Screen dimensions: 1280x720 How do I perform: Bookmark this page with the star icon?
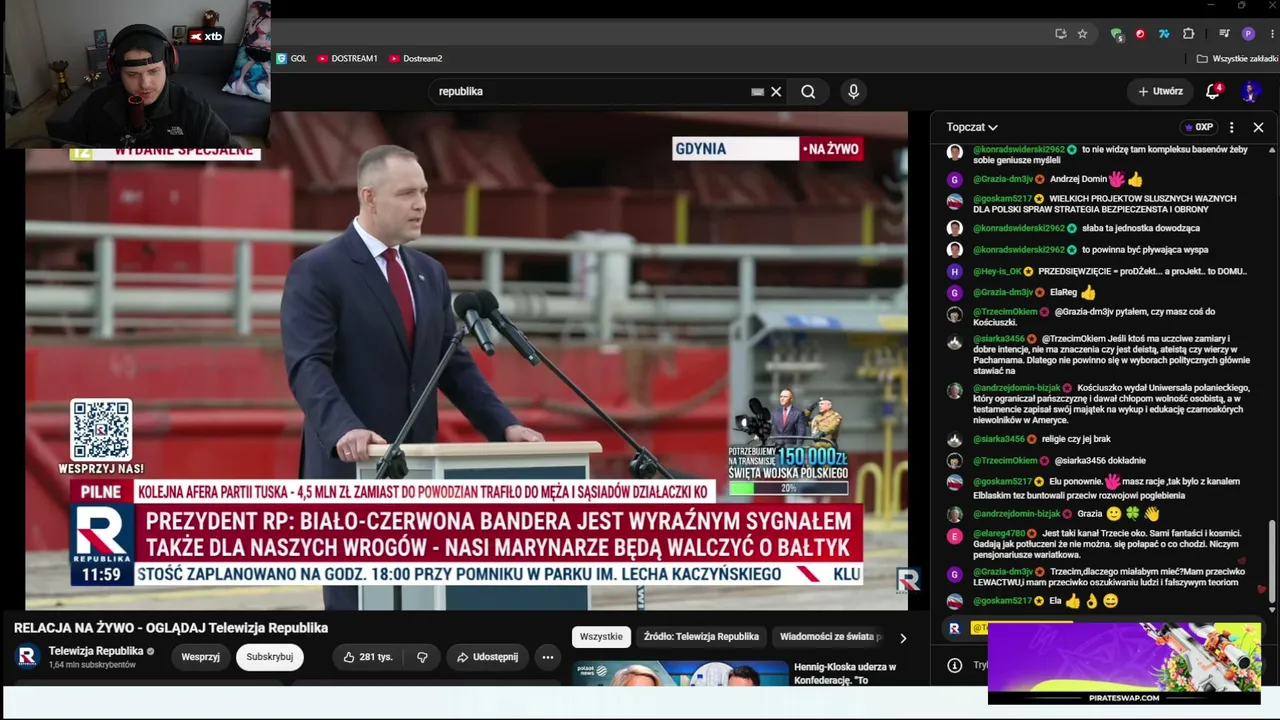click(1082, 34)
